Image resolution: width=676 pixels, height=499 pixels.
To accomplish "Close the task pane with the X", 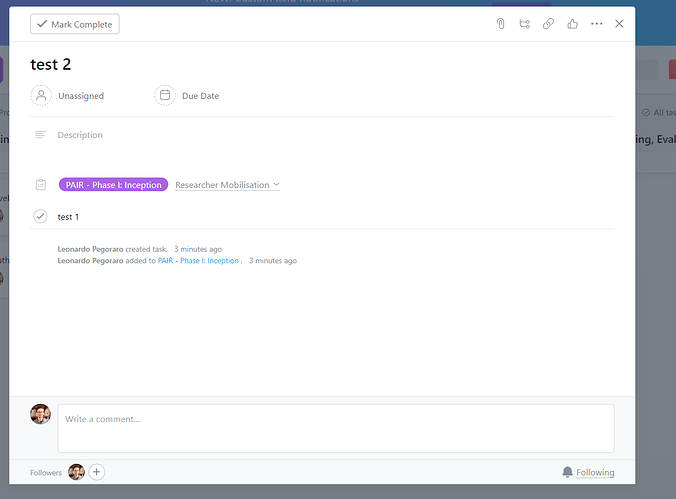I will [619, 24].
